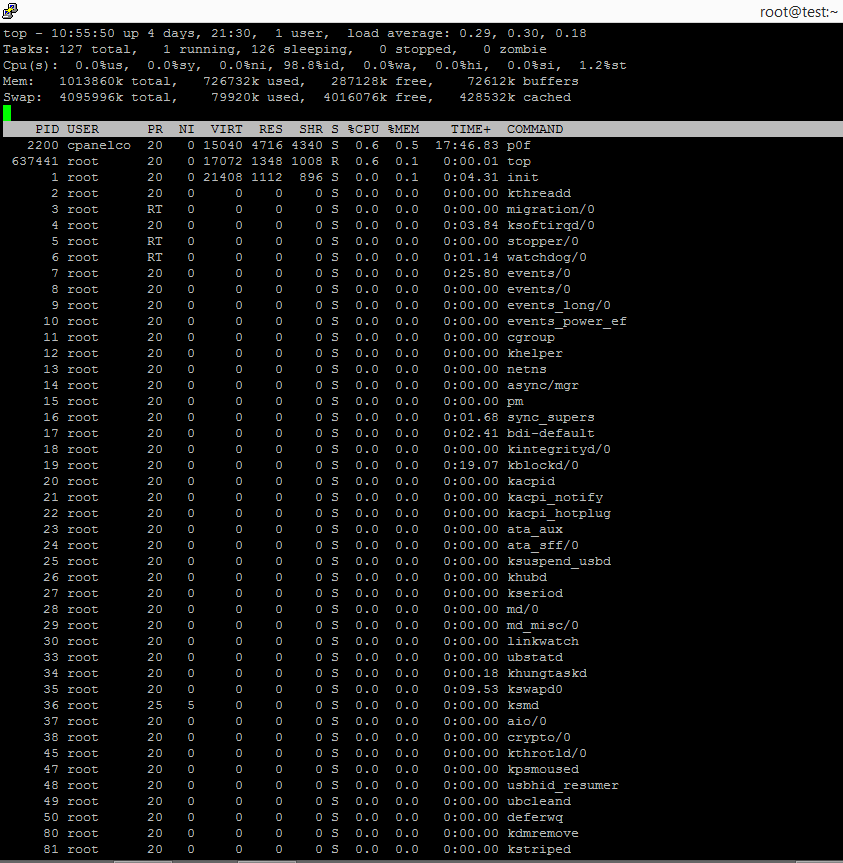Image resolution: width=843 pixels, height=863 pixels.
Task: Click the kstriped process entry
Action: 539,849
